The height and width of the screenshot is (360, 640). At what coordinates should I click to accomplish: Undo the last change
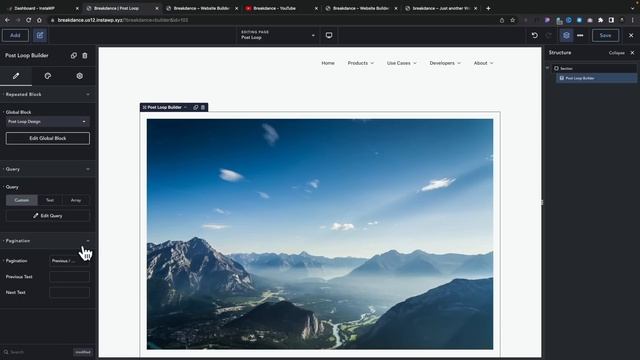point(535,36)
